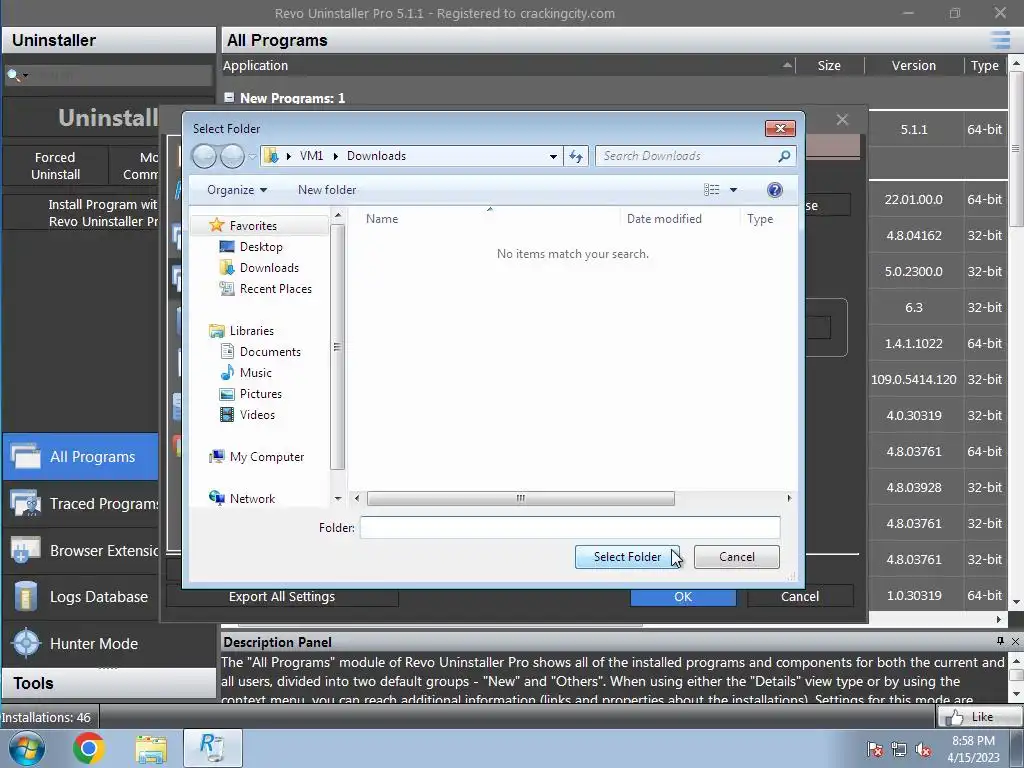Image resolution: width=1024 pixels, height=768 pixels.
Task: Open the Organize dropdown menu
Action: pos(236,190)
